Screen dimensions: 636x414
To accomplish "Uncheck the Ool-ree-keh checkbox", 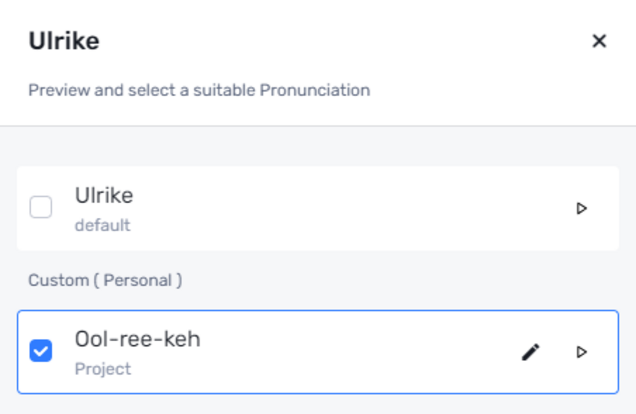I will (41, 351).
